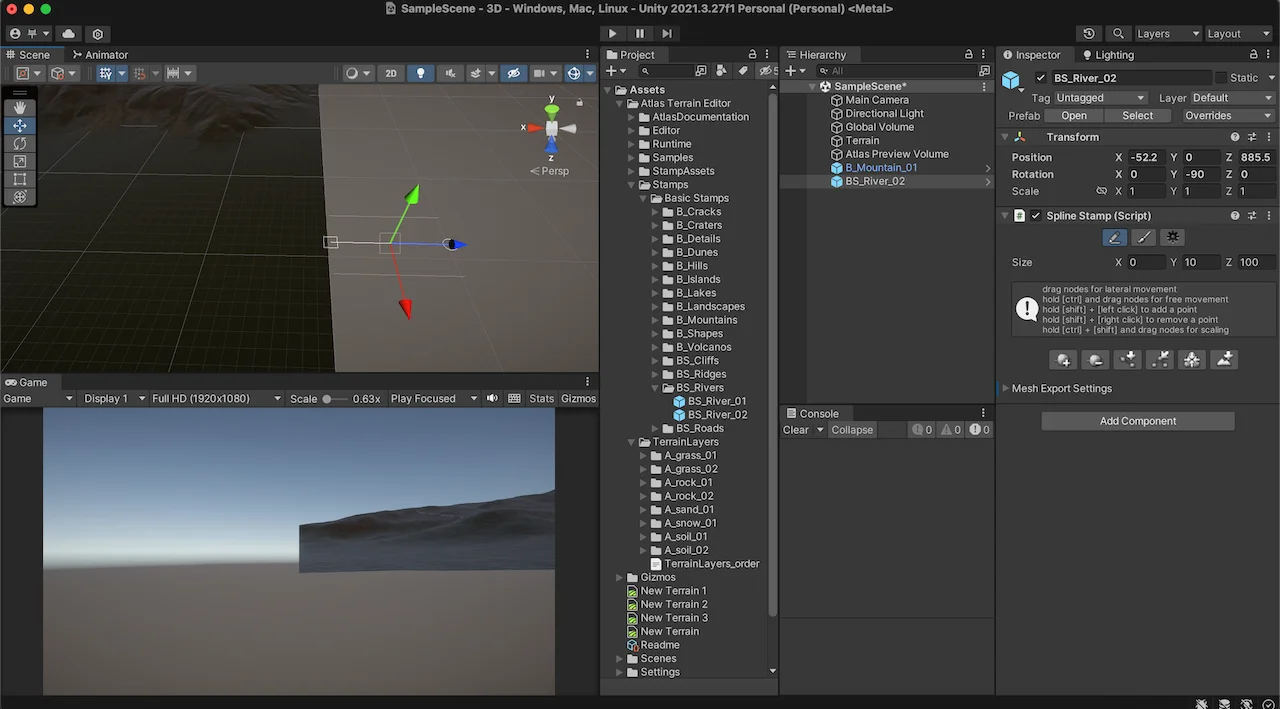The height and width of the screenshot is (709, 1280).
Task: Select the Move tool in Scene view
Action: tap(19, 126)
